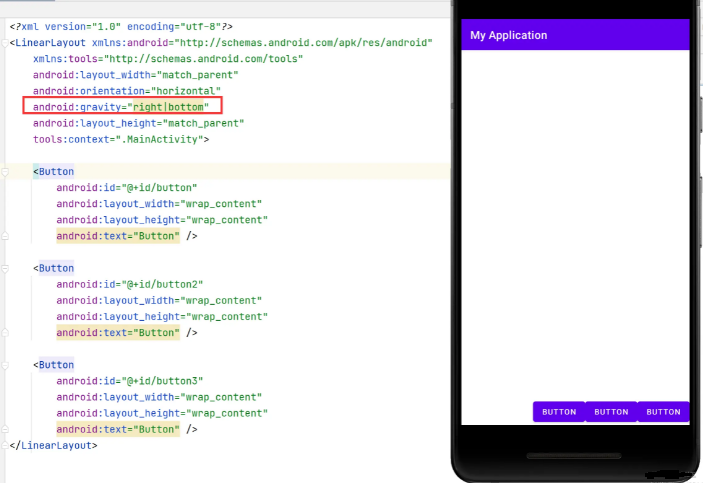Place cursor on the xml version declaration line
The height and width of the screenshot is (483, 703).
coord(121,26)
